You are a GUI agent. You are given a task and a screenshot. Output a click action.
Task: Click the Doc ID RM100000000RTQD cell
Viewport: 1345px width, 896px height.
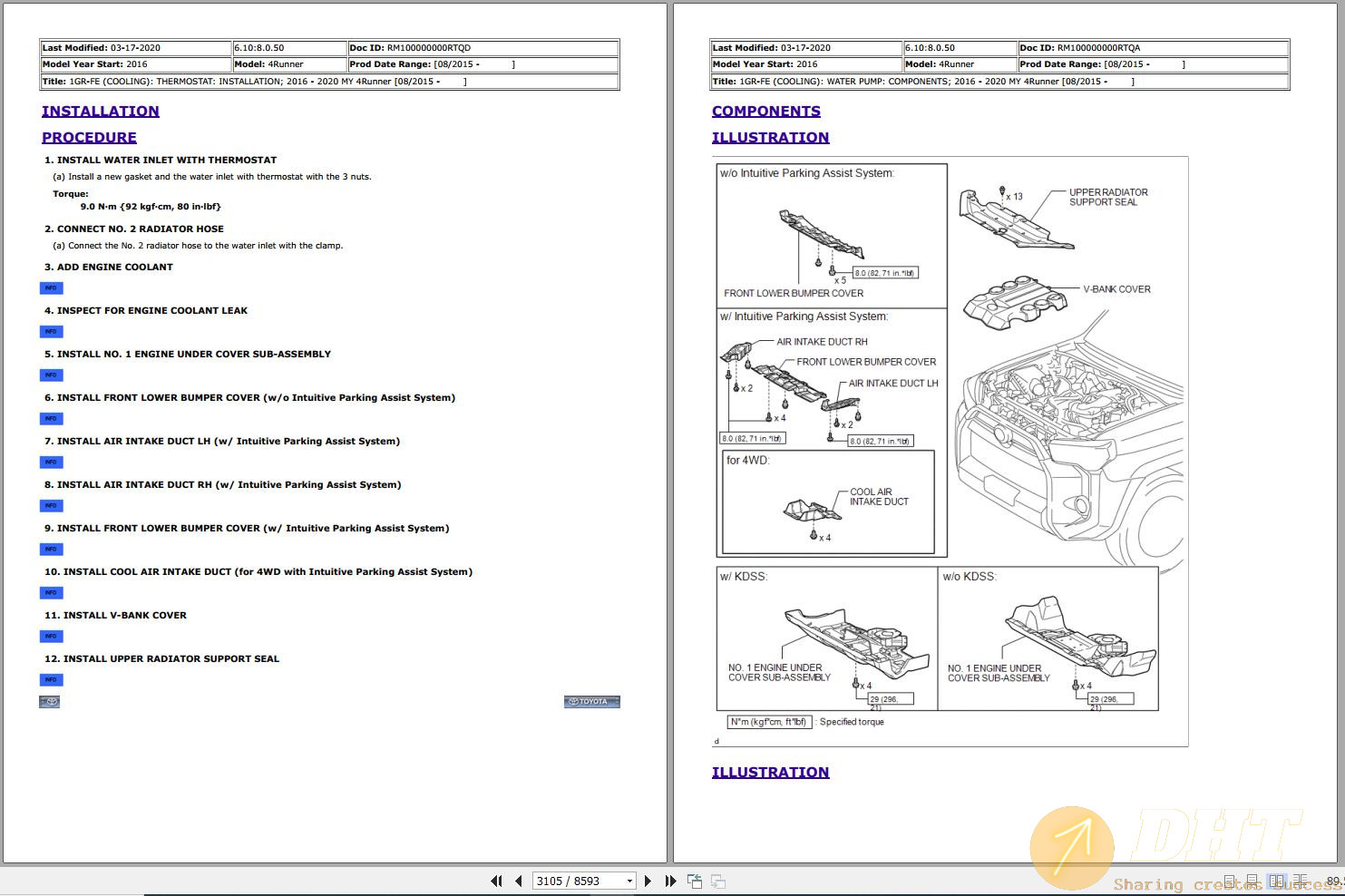(483, 48)
